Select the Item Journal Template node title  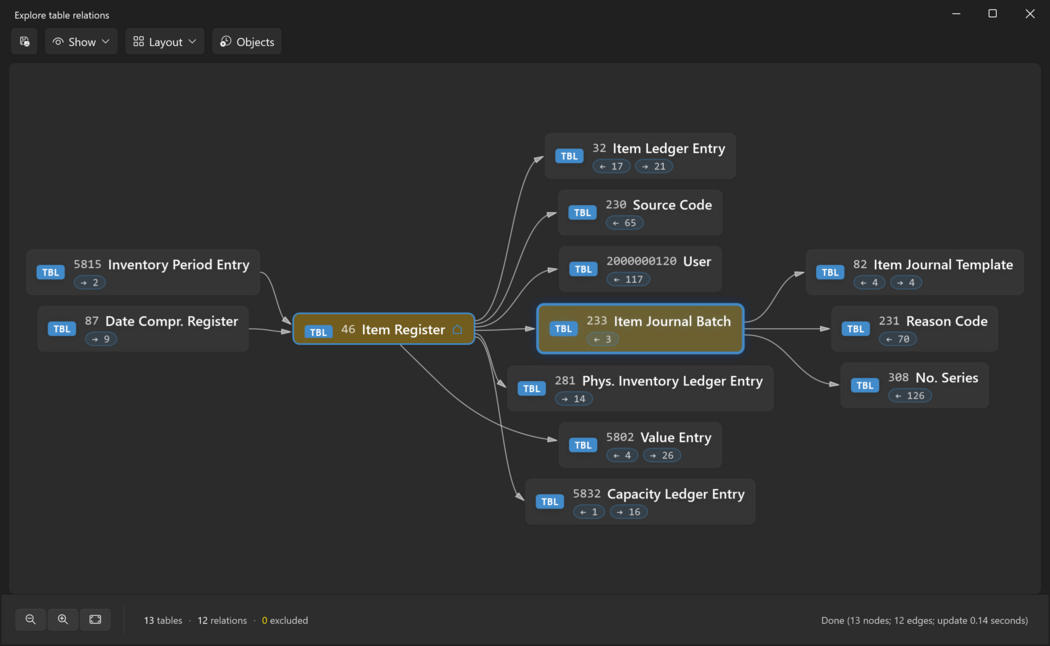coord(943,264)
